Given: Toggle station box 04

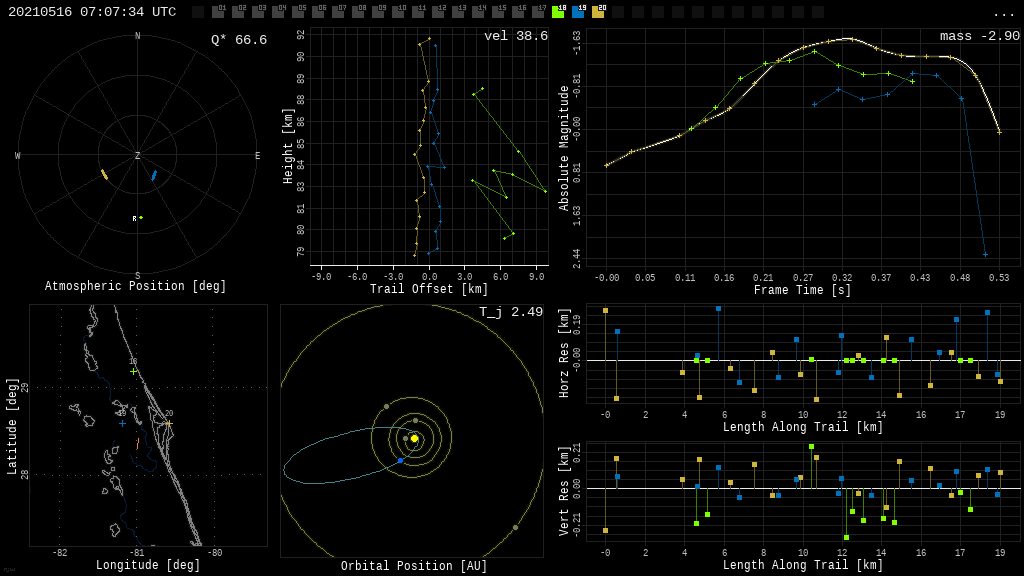Looking at the screenshot, I should (x=279, y=12).
